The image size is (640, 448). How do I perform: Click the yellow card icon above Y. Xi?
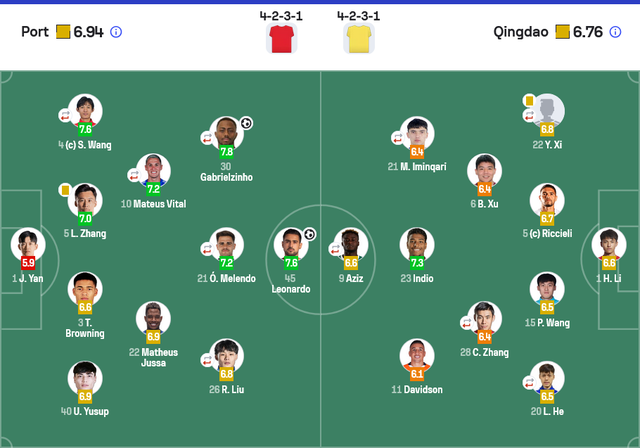527,100
